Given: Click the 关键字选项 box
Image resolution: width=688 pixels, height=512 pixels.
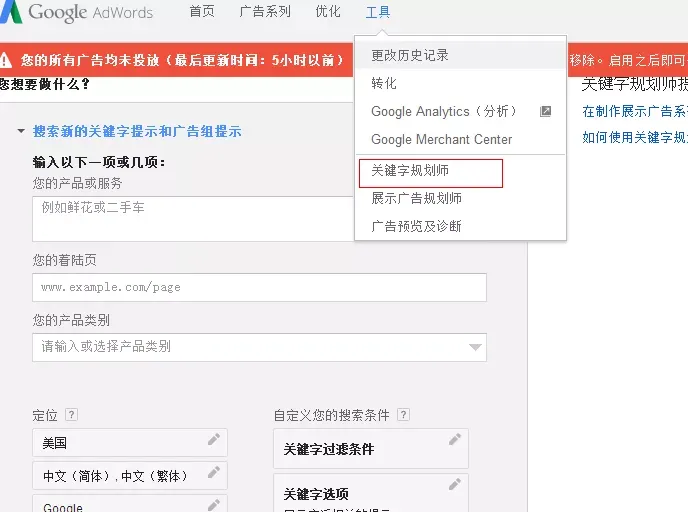Looking at the screenshot, I should [371, 493].
